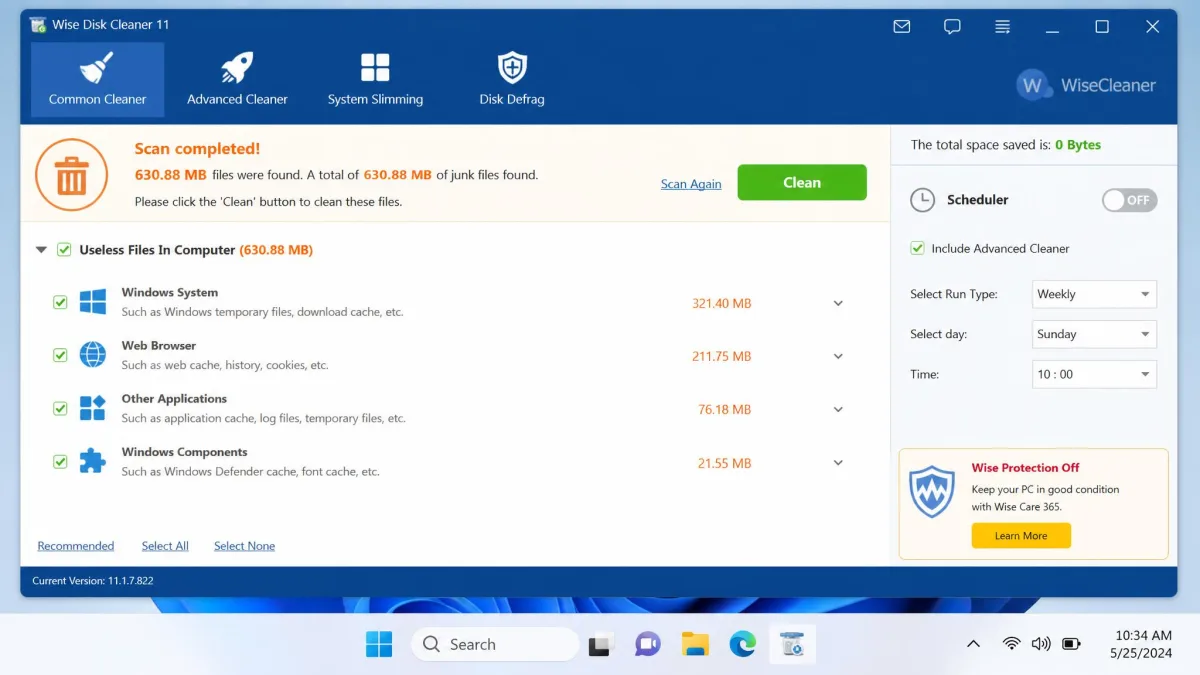Collapse the Useless Files In Computer group
The image size is (1200, 675).
pyautogui.click(x=41, y=250)
